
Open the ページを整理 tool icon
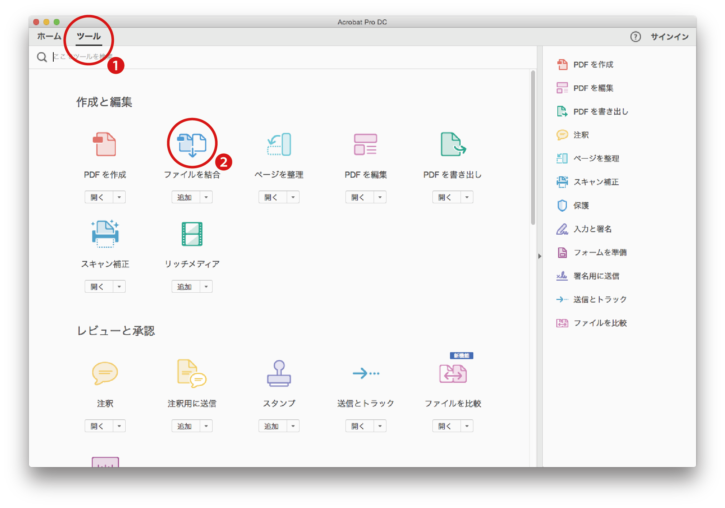pyautogui.click(x=279, y=145)
